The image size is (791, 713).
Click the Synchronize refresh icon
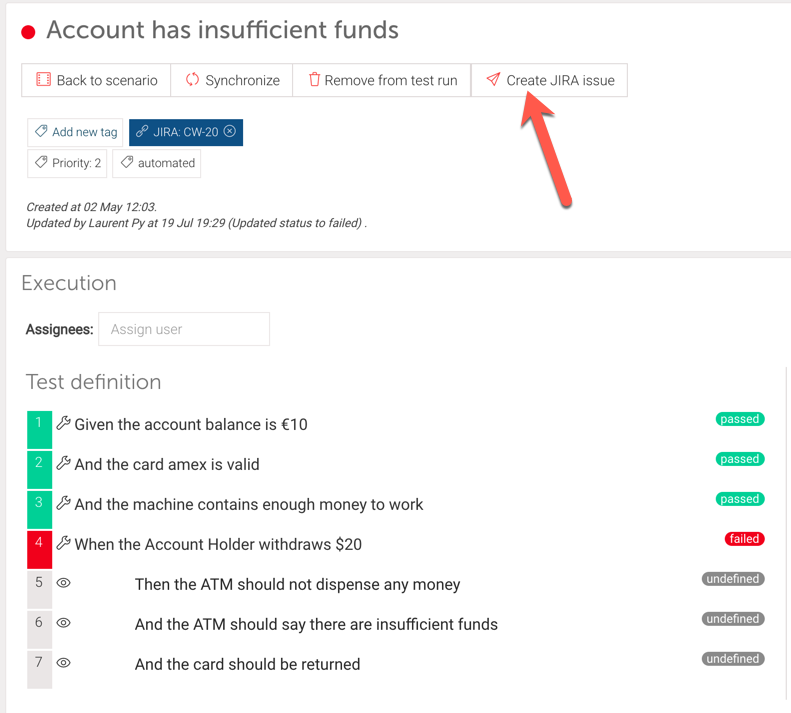point(192,80)
